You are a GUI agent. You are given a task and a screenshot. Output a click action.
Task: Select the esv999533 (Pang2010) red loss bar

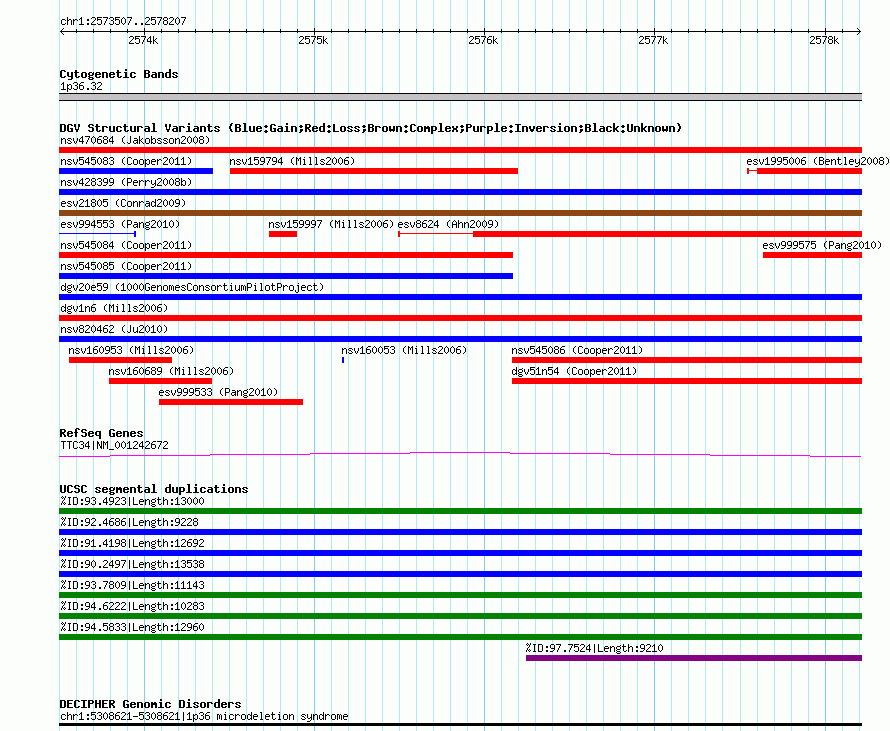[231, 402]
